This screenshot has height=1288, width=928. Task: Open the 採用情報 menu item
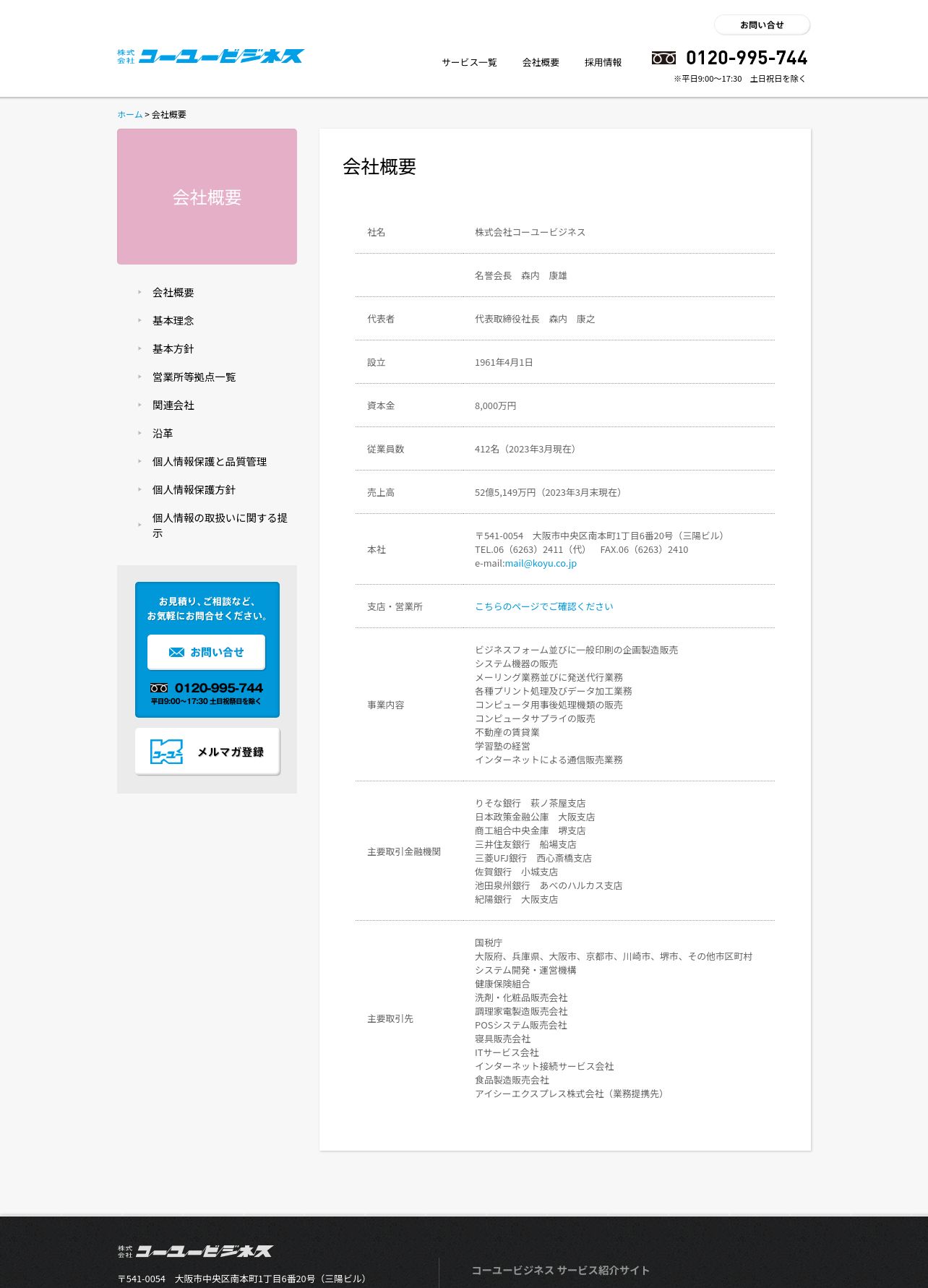(x=603, y=62)
